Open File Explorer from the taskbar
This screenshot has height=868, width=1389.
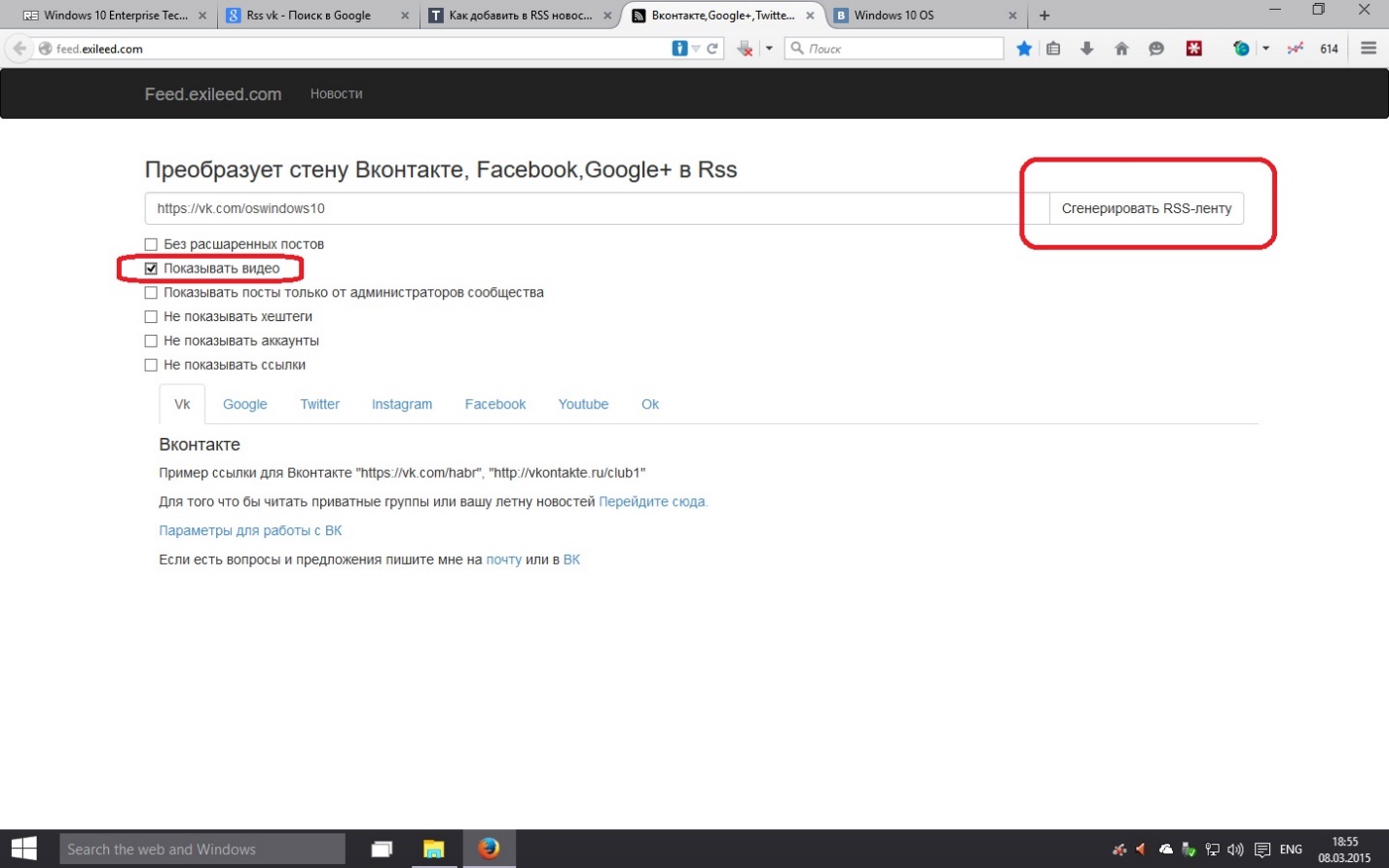(x=433, y=850)
